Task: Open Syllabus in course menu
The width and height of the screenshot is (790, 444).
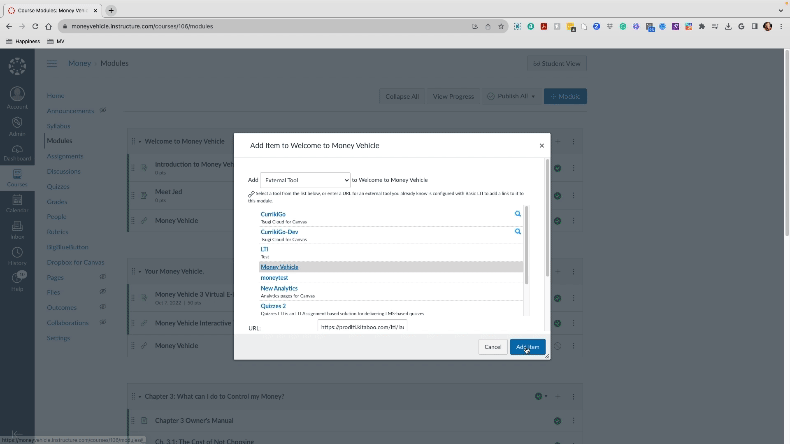Action: pyautogui.click(x=58, y=126)
